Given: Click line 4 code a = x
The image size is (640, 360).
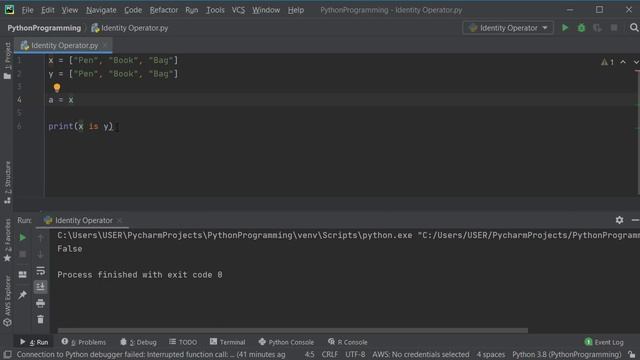Looking at the screenshot, I should coord(61,100).
